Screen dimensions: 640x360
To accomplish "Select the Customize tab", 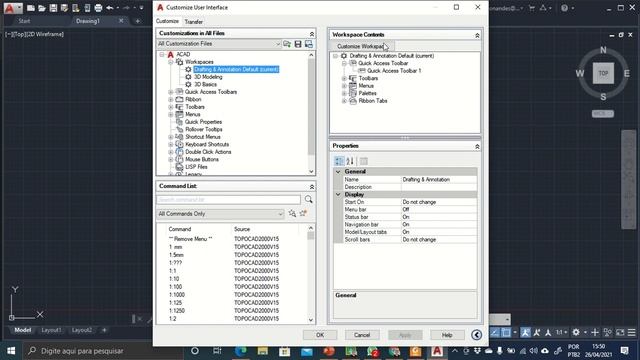I will (x=167, y=21).
